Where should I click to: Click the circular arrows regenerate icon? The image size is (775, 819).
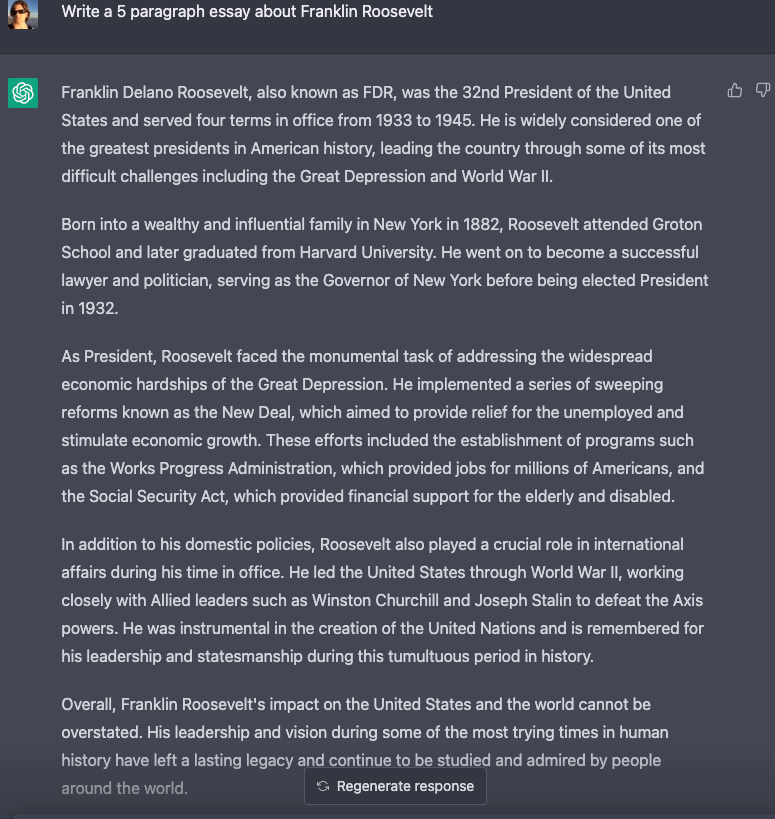click(323, 786)
